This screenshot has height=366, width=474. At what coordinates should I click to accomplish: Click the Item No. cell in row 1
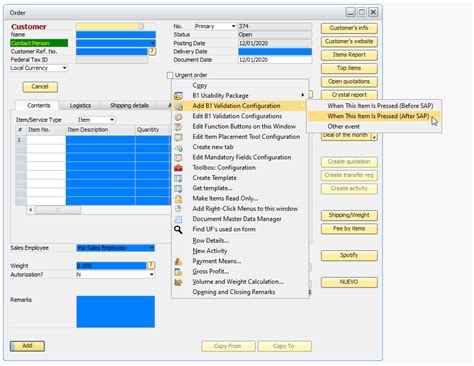46,140
